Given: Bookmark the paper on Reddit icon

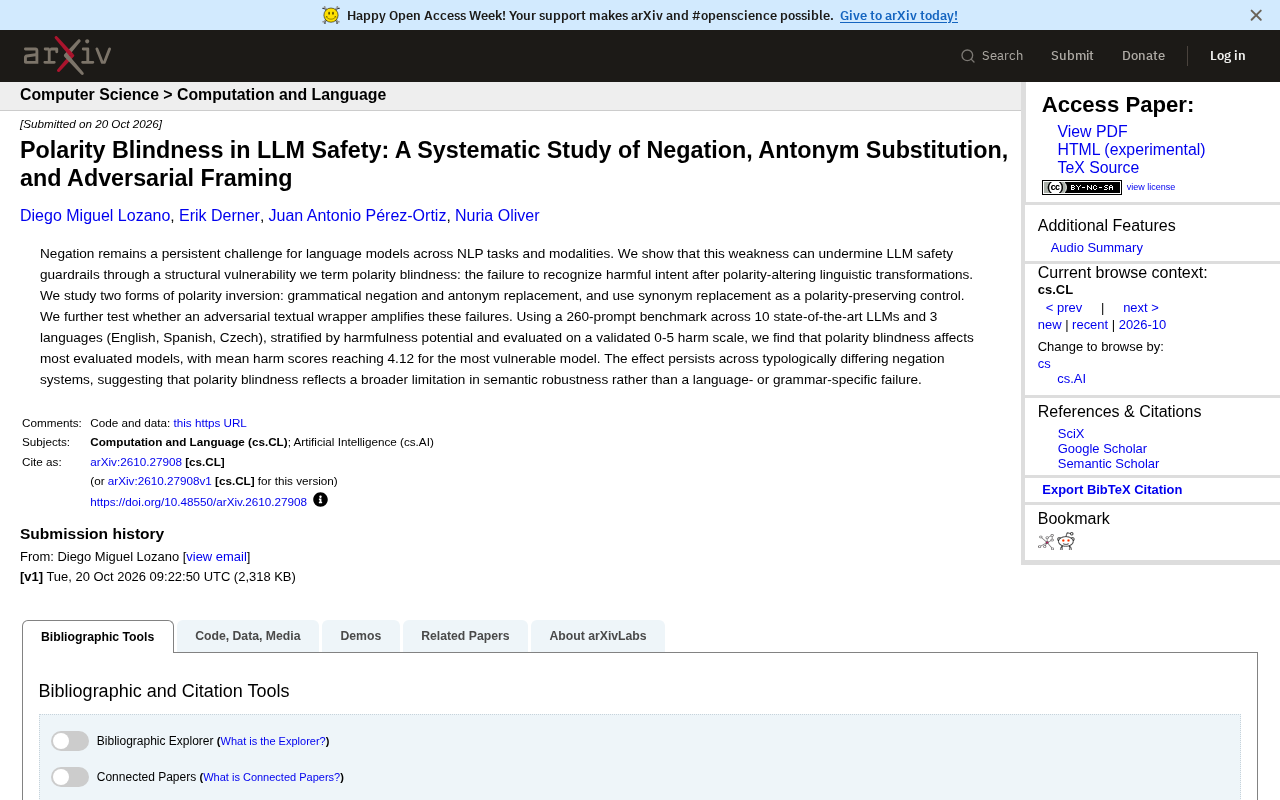Looking at the screenshot, I should tap(1066, 541).
